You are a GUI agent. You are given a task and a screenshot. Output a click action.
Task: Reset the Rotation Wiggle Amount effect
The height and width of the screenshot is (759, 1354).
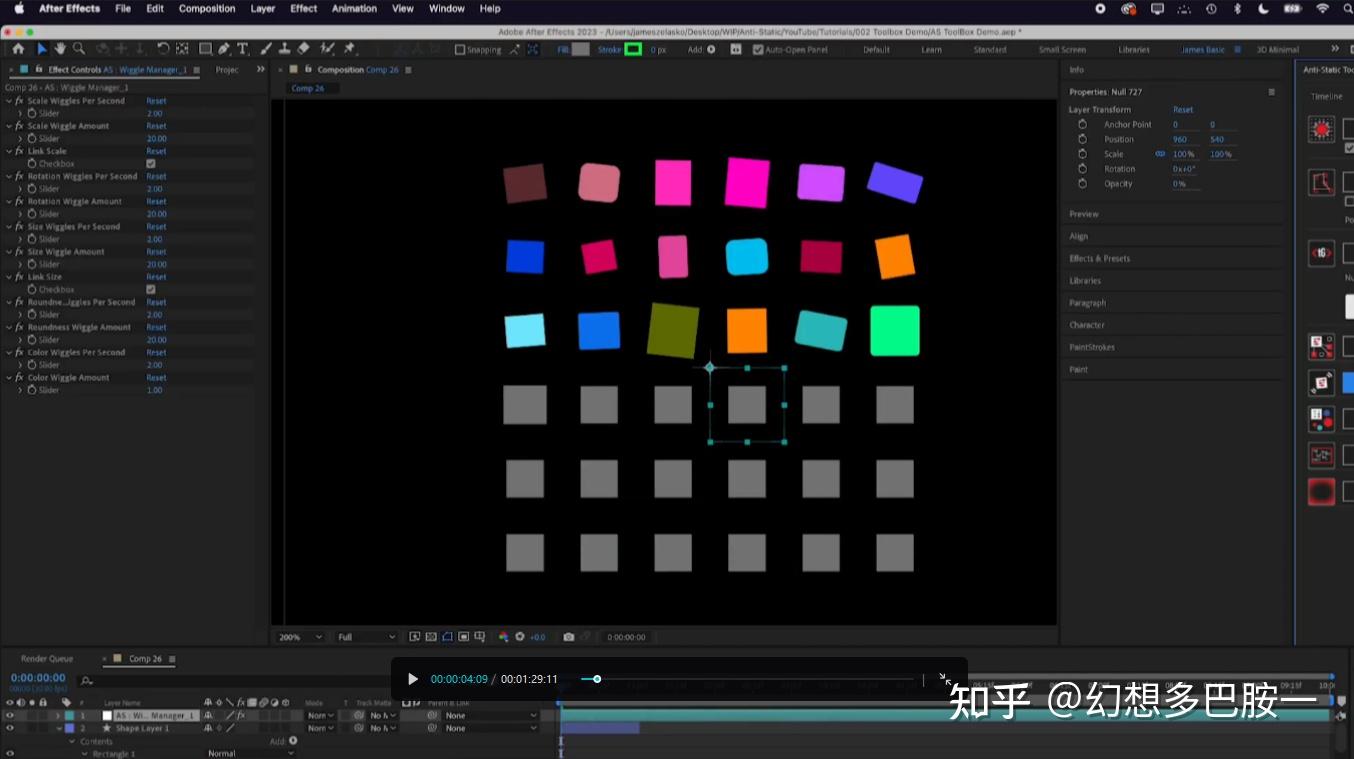156,202
